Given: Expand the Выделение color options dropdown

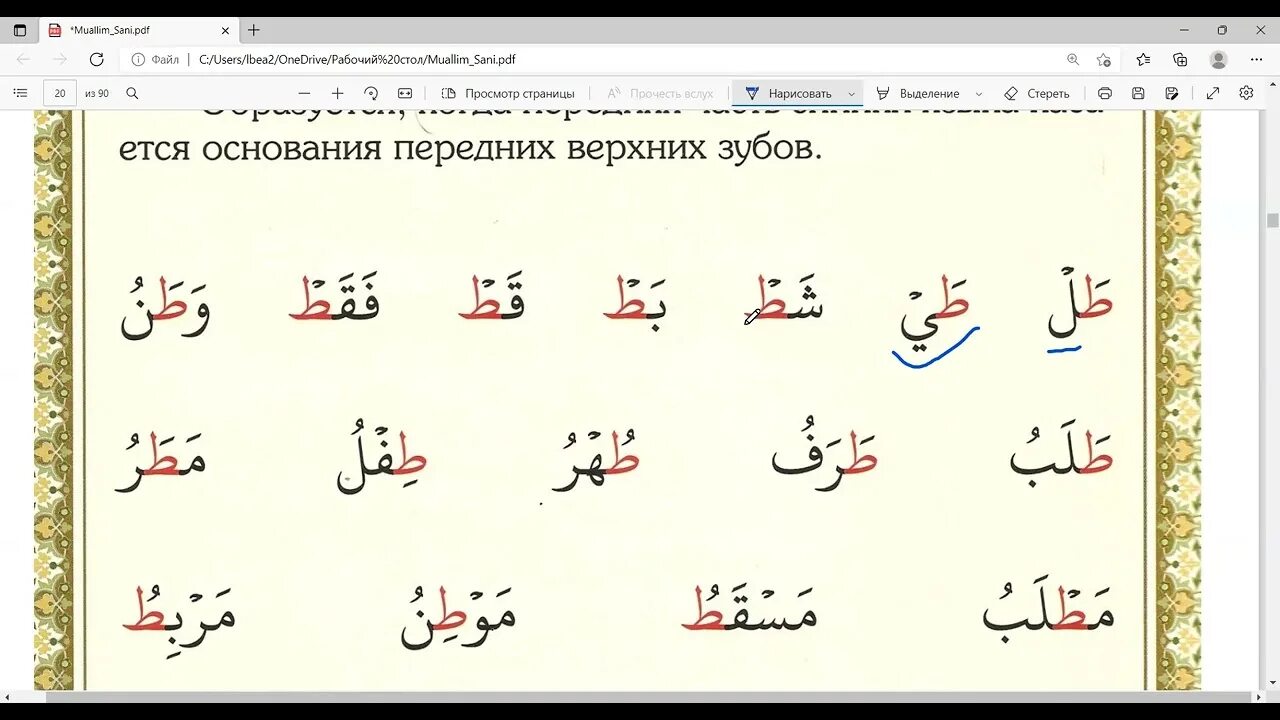Looking at the screenshot, I should [x=978, y=94].
